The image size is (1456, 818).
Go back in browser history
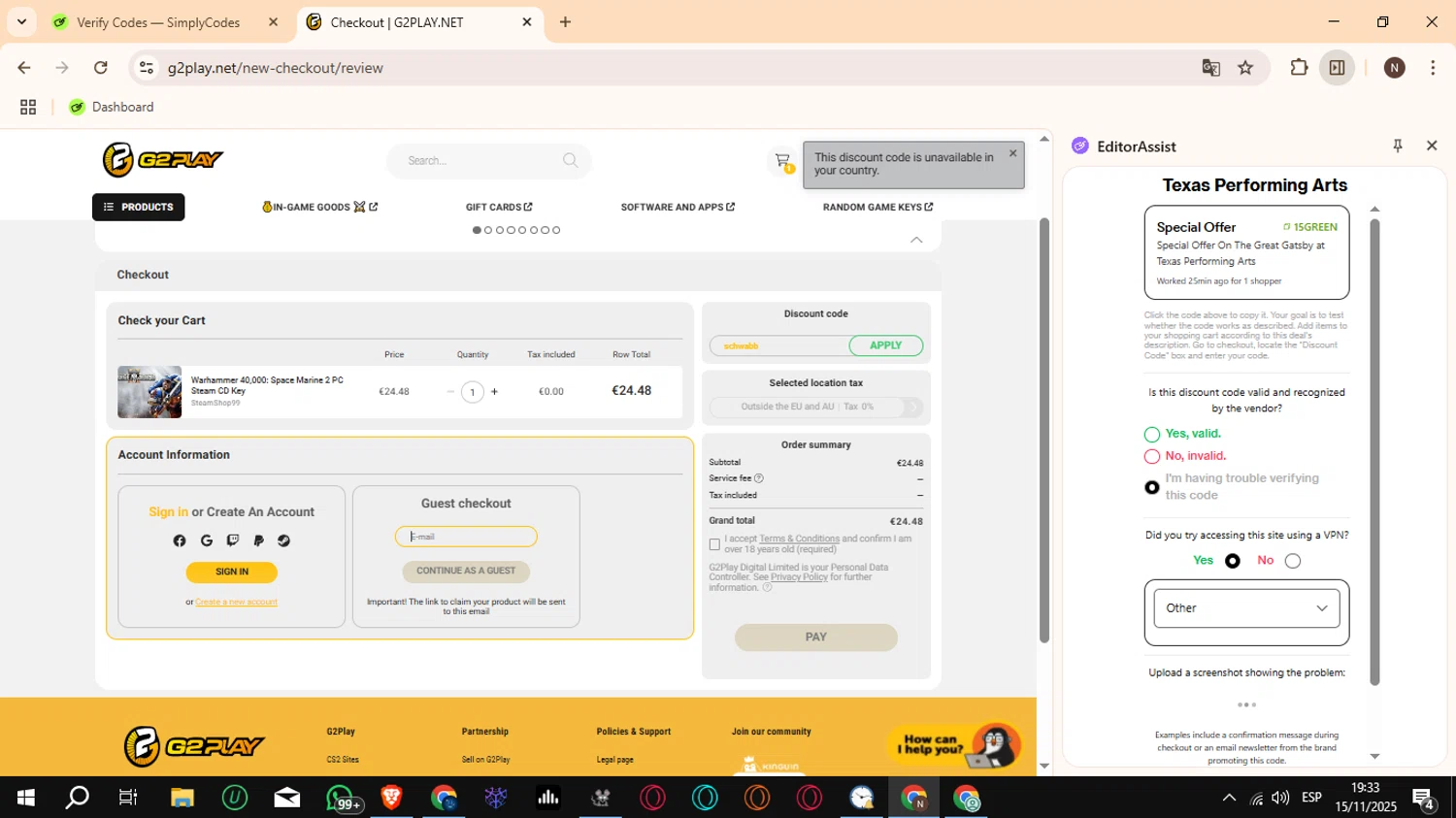[24, 67]
